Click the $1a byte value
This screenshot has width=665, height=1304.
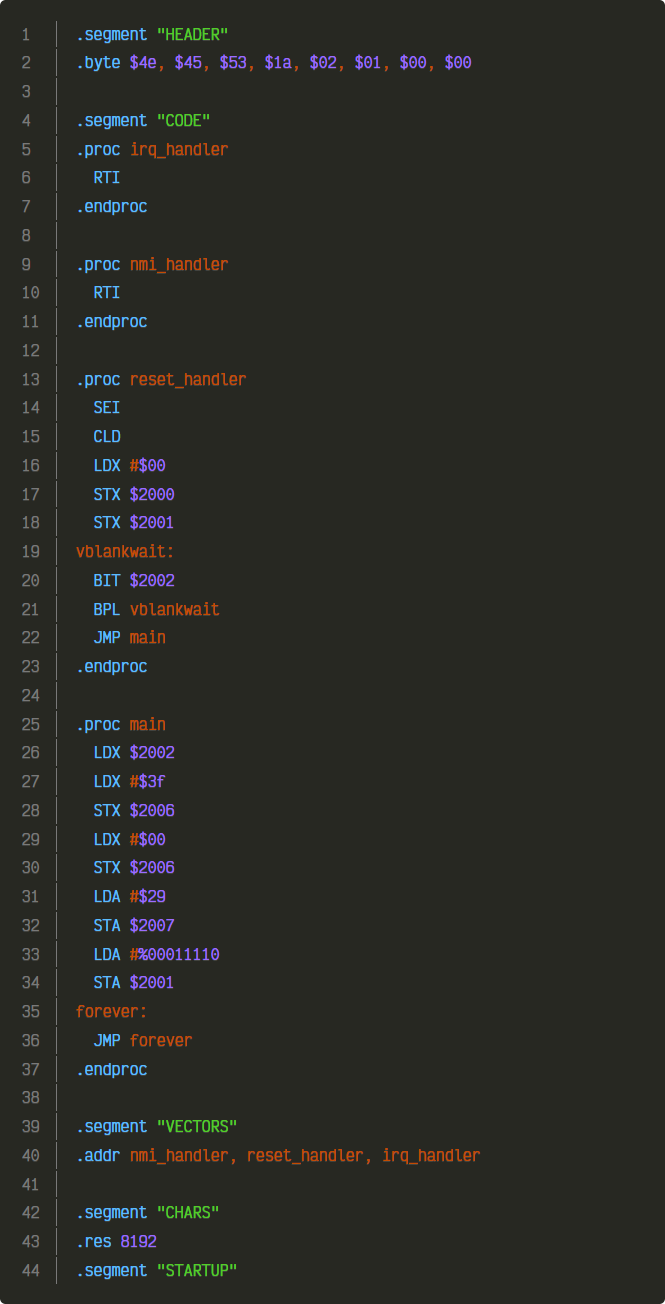(277, 63)
